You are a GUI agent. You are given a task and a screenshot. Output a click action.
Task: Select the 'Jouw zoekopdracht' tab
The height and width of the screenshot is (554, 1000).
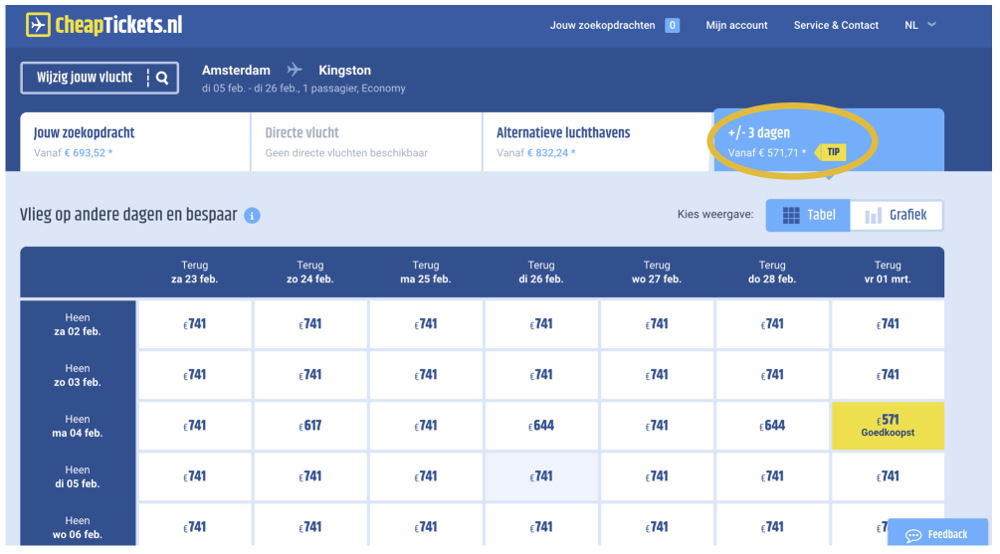(x=135, y=142)
